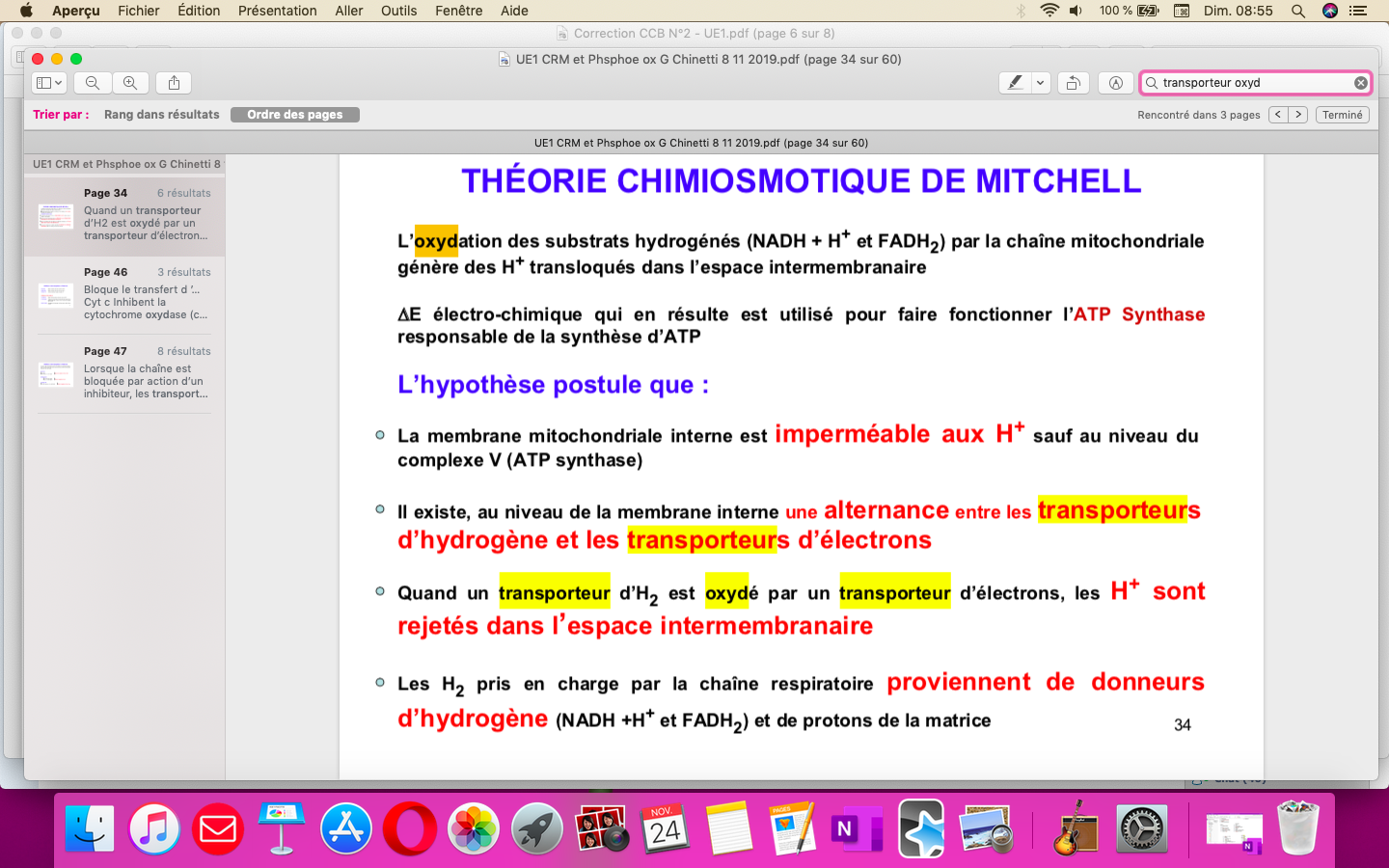Open Opera browser from the Dock
The image size is (1389, 868).
tap(409, 828)
